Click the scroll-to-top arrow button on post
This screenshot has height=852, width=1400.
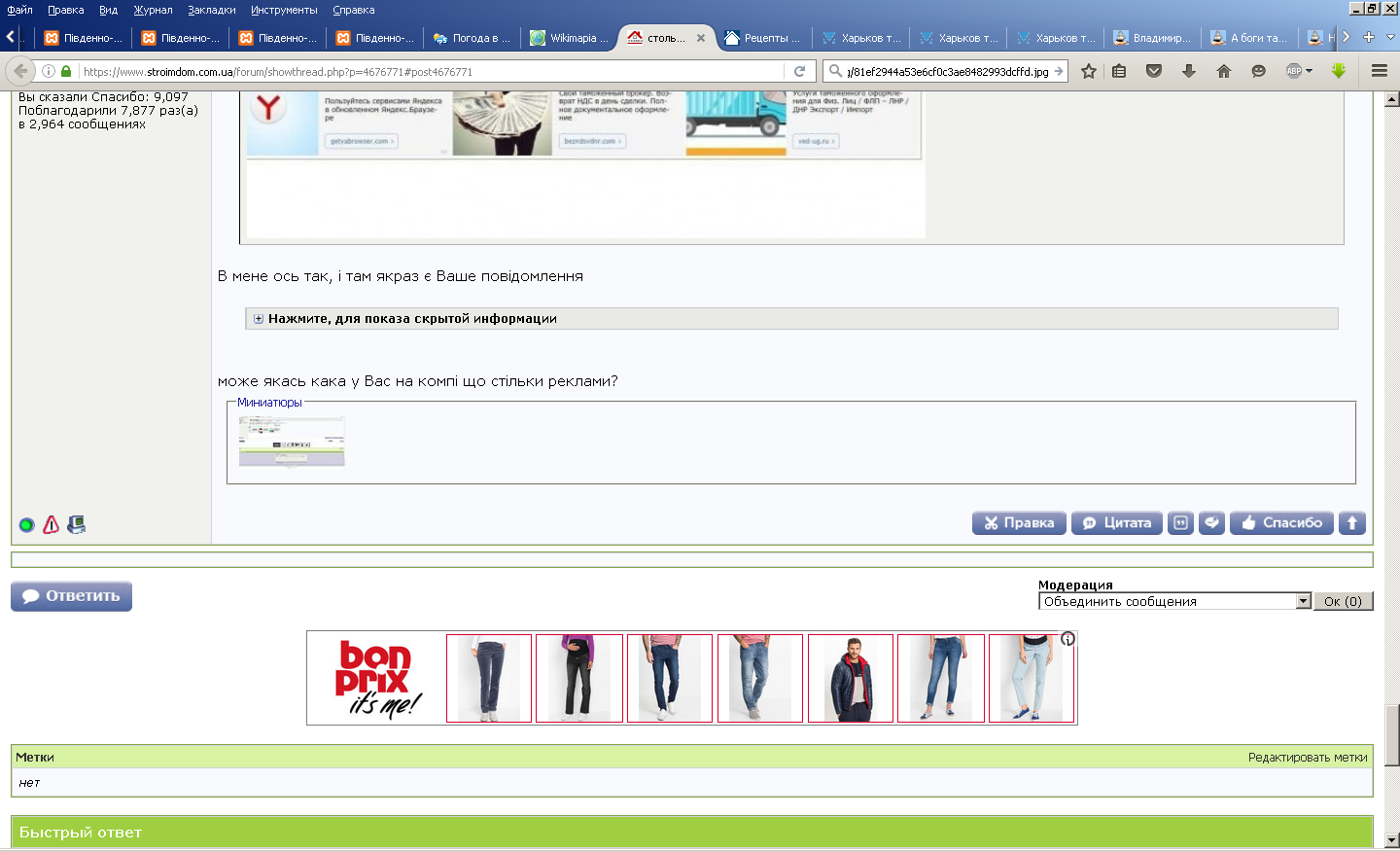pos(1351,522)
